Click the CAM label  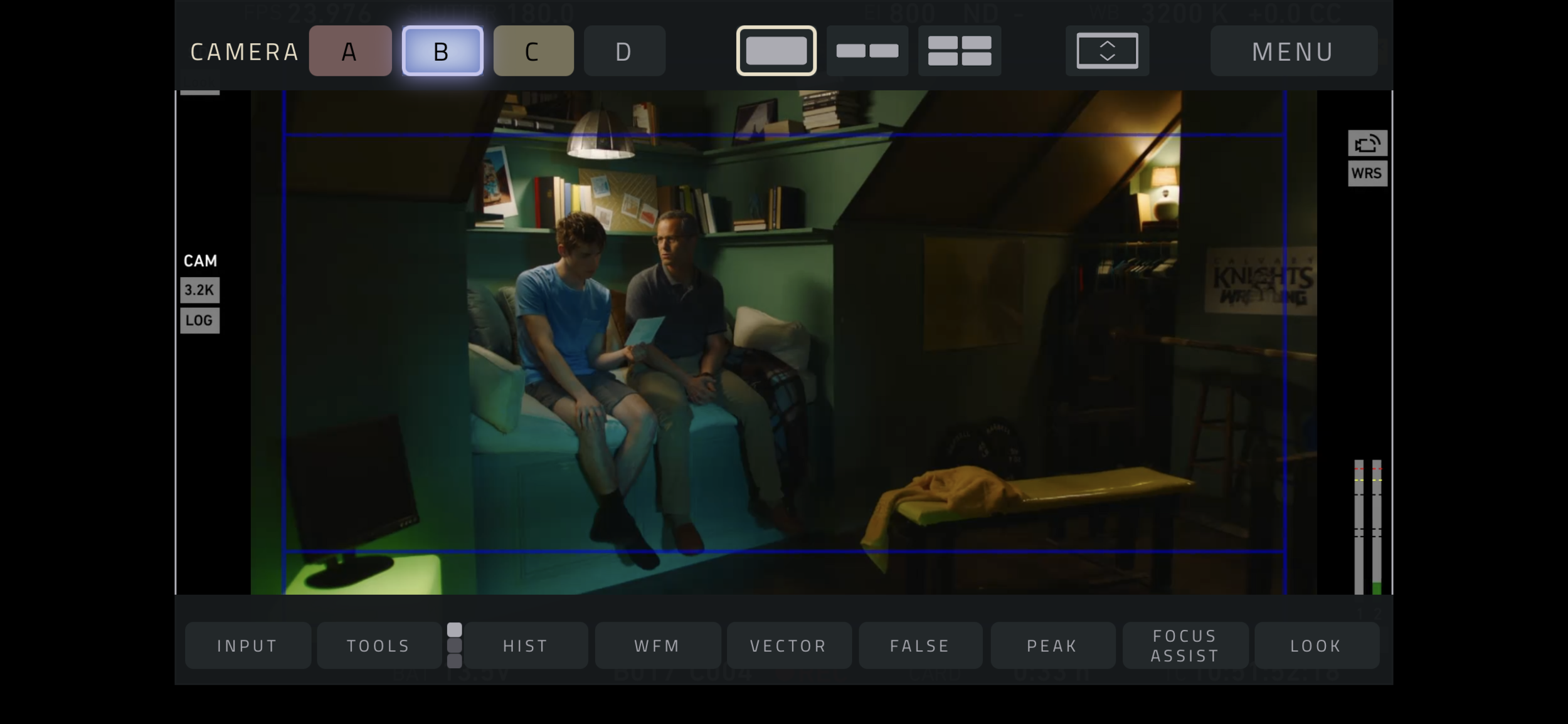pos(200,261)
